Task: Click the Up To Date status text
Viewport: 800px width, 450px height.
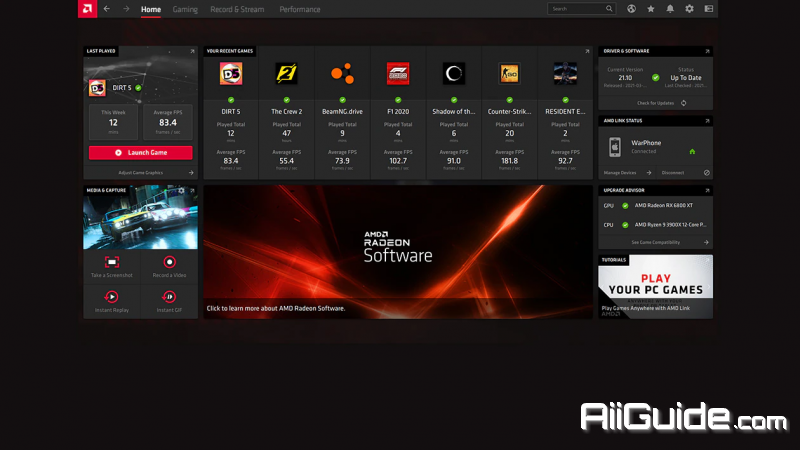Action: (686, 78)
